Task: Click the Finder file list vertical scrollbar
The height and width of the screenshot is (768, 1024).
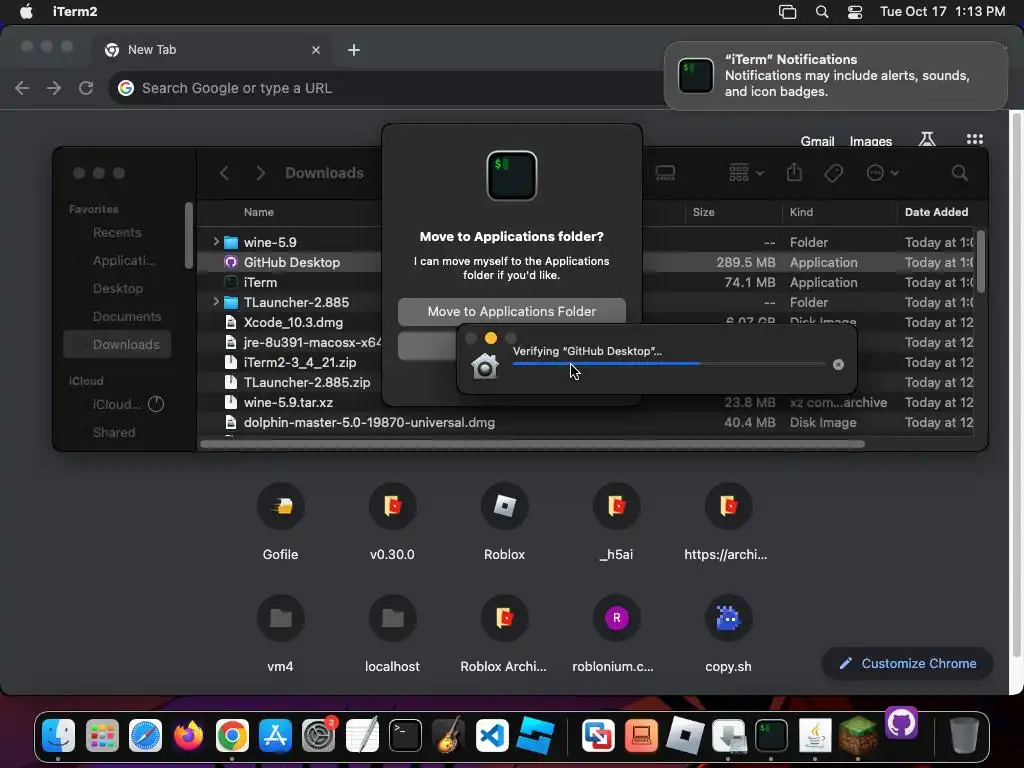Action: click(x=980, y=261)
